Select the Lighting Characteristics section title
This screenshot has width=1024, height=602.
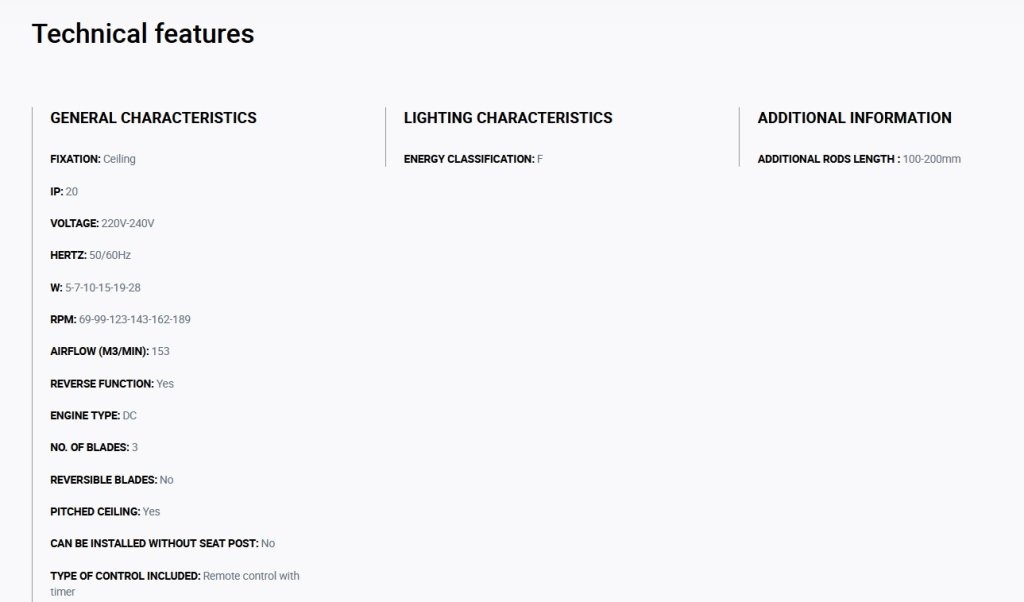click(x=508, y=118)
